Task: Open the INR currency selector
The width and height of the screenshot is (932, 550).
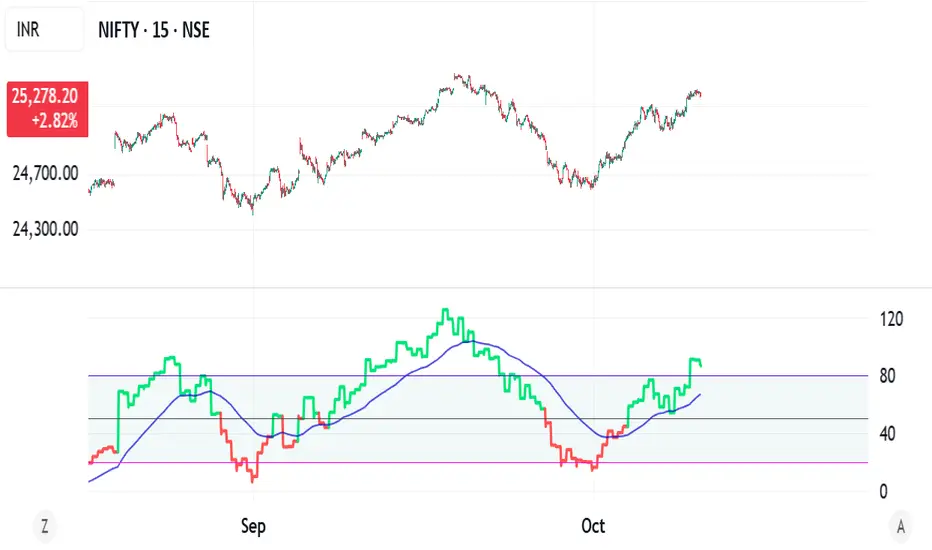Action: pyautogui.click(x=43, y=31)
